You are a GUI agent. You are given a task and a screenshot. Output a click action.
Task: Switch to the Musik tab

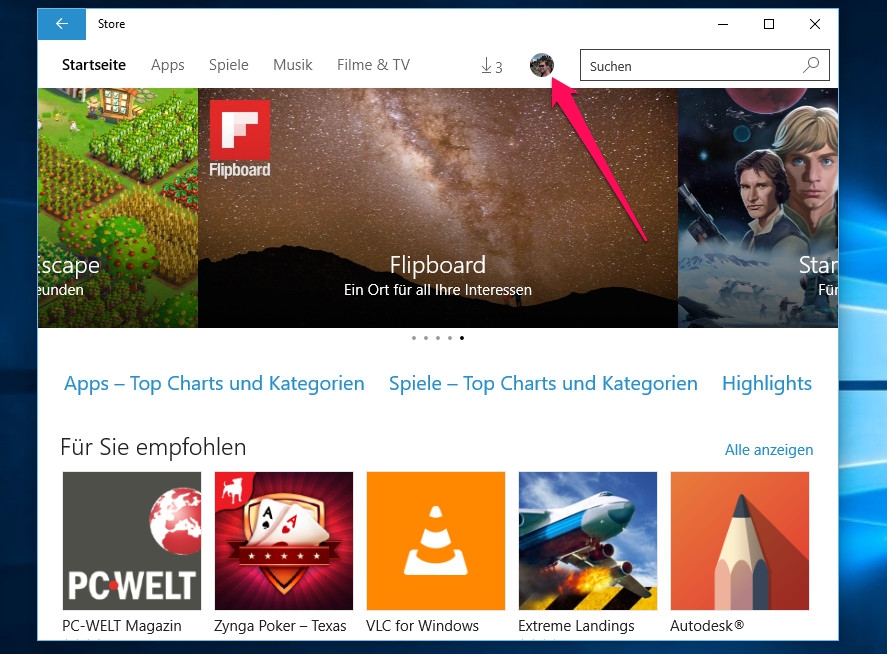(x=292, y=65)
